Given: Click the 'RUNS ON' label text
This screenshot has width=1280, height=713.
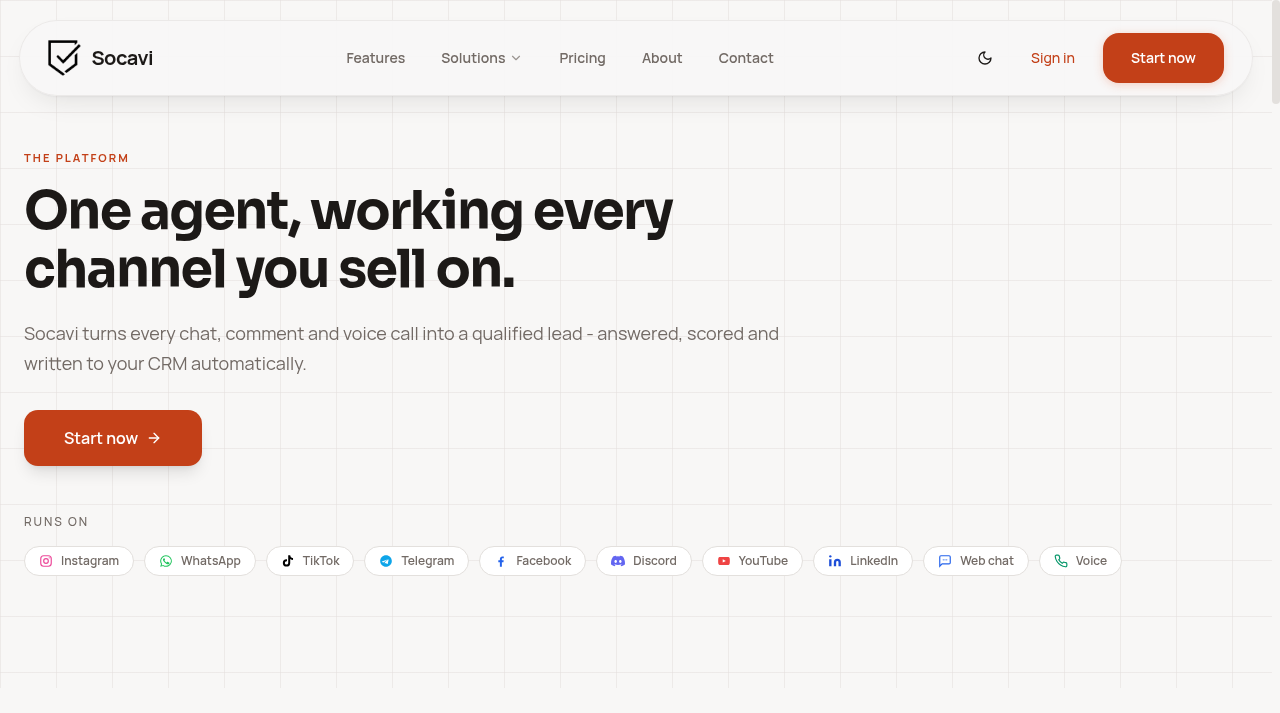Looking at the screenshot, I should (56, 521).
